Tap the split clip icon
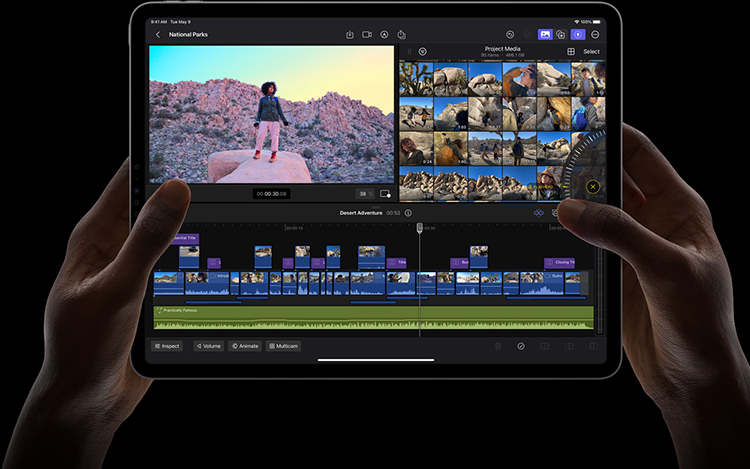The image size is (750, 469). (569, 346)
